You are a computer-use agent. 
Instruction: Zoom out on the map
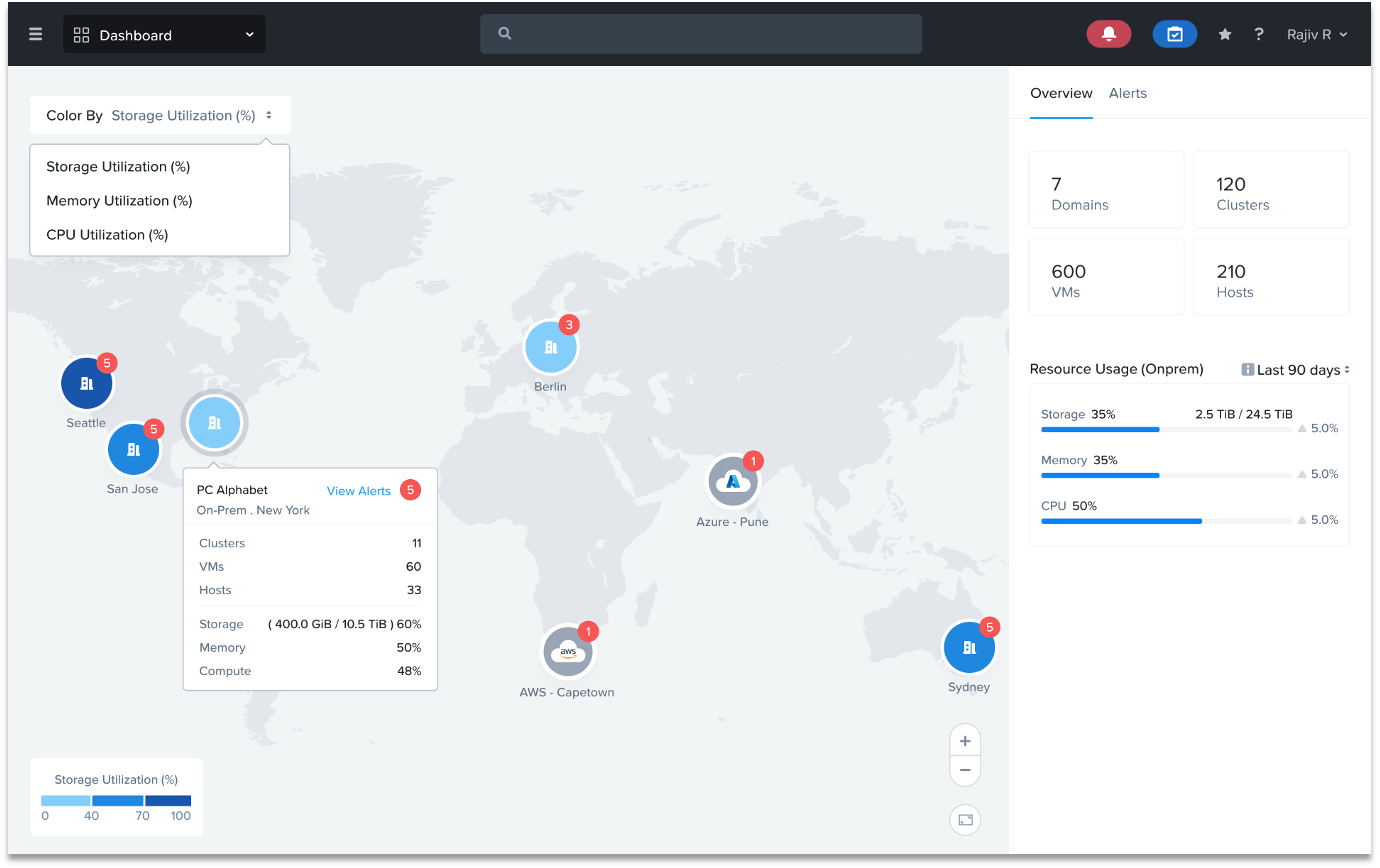965,770
